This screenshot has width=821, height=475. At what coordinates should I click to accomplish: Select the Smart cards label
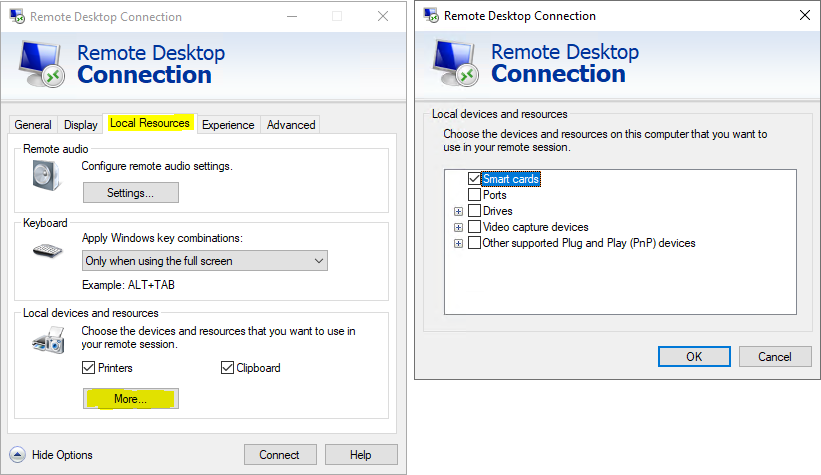point(511,179)
